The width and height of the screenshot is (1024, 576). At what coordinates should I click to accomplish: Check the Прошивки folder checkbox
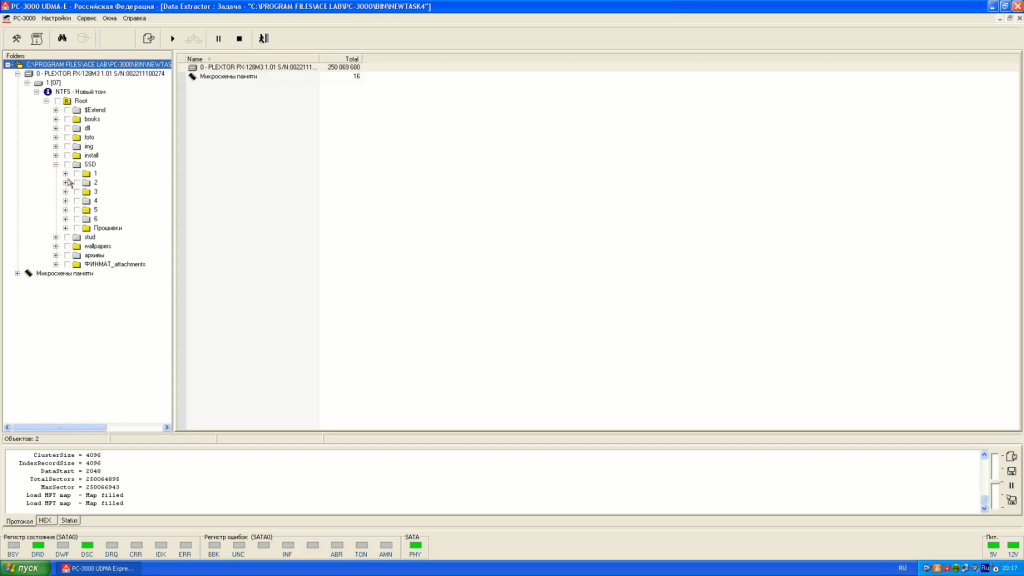click(77, 229)
